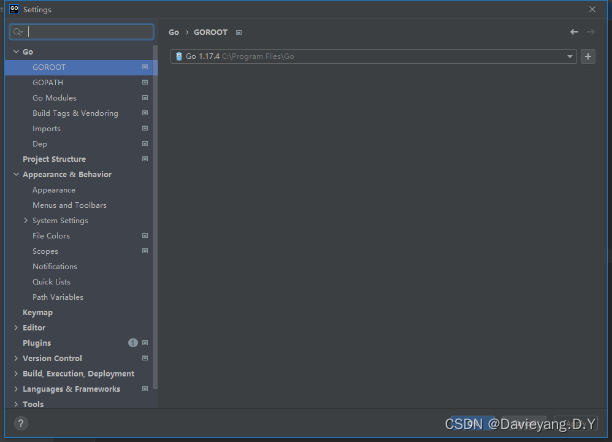Click the project icon beside GOPATH
This screenshot has width=612, height=442.
[x=145, y=82]
